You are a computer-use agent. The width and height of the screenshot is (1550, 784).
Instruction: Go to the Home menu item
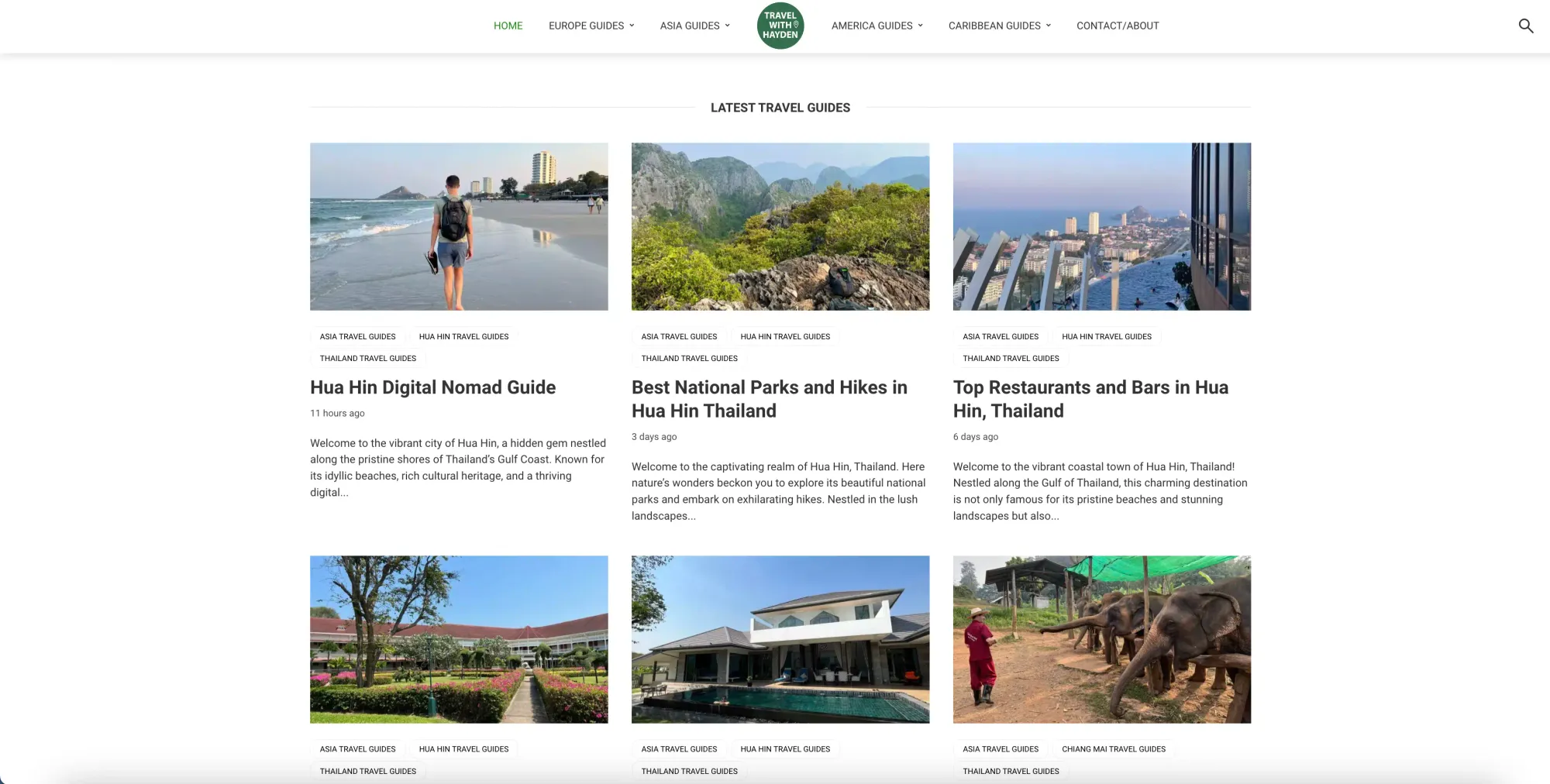[508, 26]
